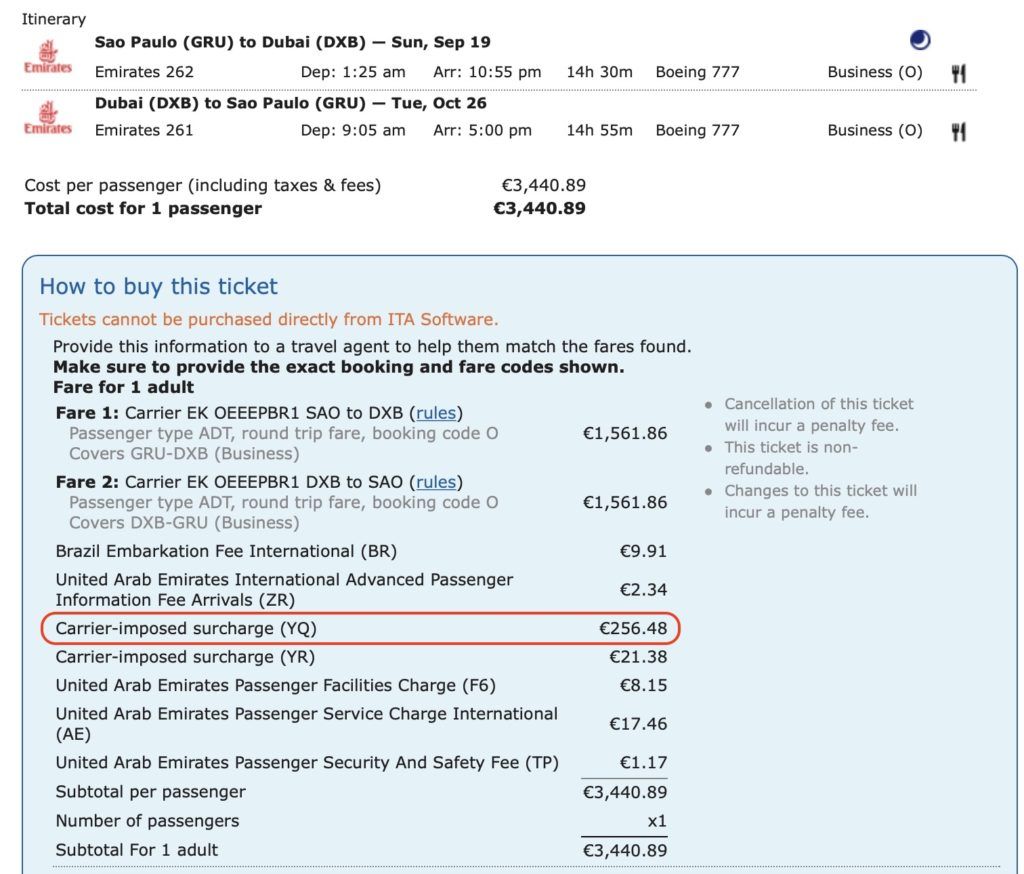Click the Emirates logo beside flight 261
The image size is (1024, 874).
tap(48, 117)
